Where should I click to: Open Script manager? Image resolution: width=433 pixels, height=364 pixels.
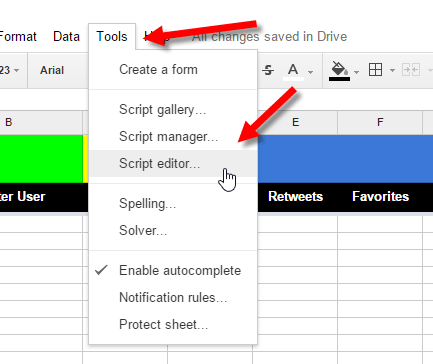pos(173,137)
